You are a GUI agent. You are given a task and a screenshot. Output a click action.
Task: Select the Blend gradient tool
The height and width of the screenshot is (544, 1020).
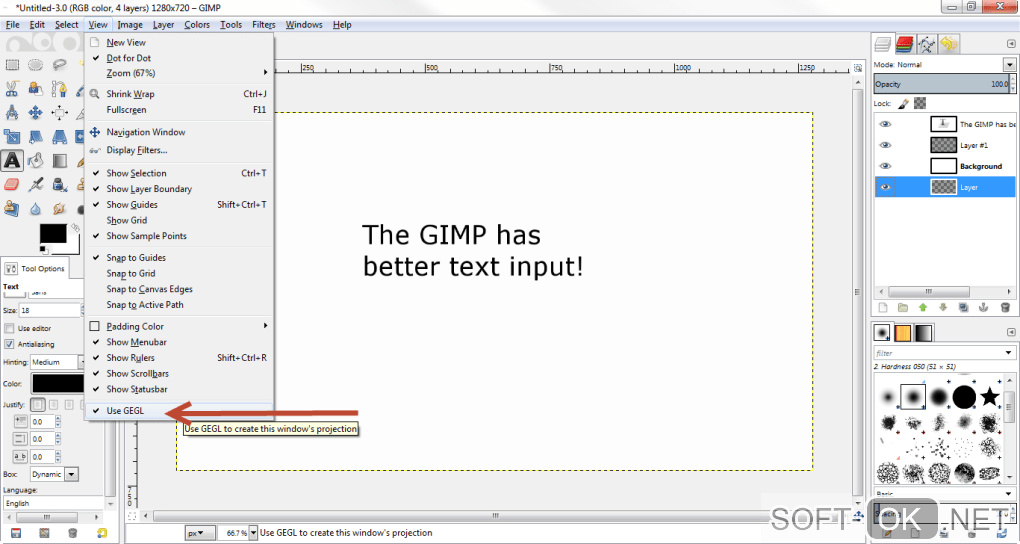point(59,160)
